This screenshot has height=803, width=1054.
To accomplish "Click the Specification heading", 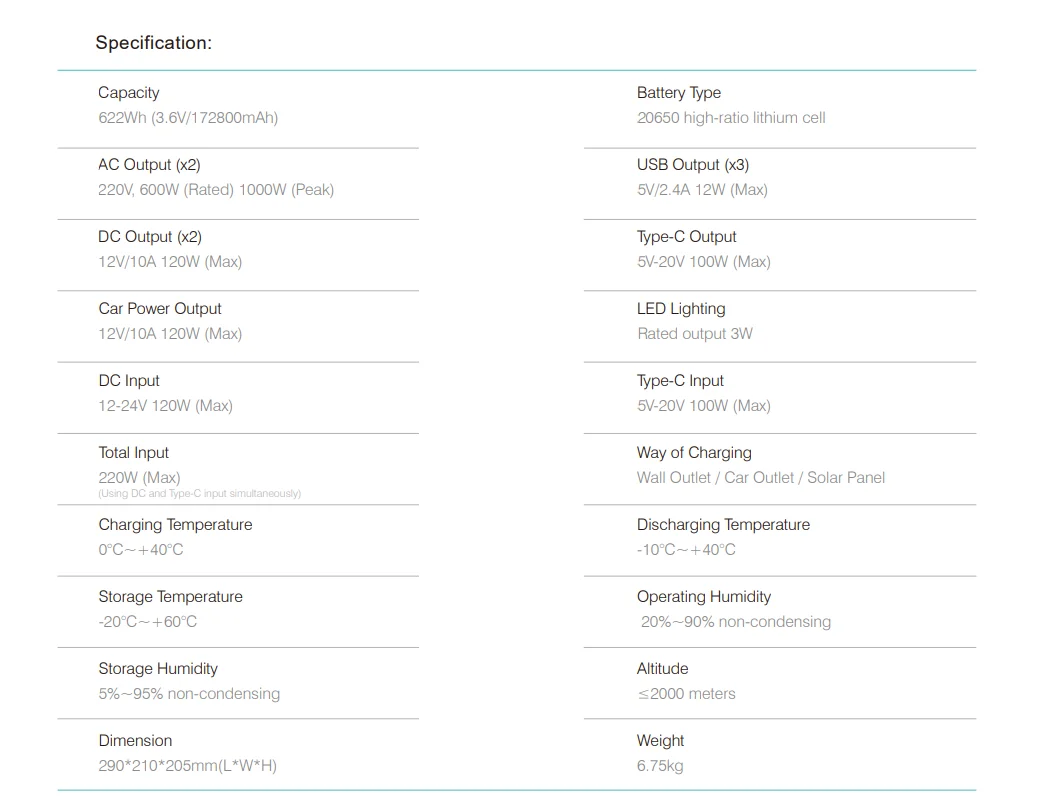I will [x=153, y=43].
